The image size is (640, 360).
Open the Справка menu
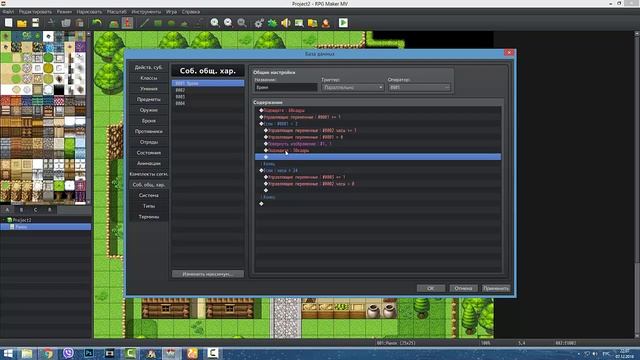pos(191,12)
